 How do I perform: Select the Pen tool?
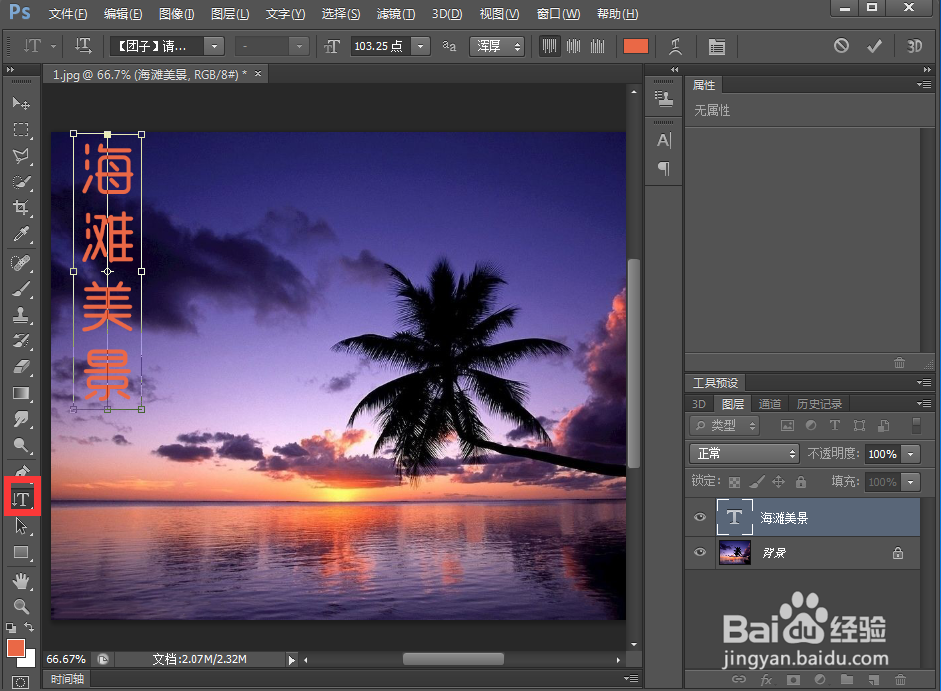(x=21, y=470)
